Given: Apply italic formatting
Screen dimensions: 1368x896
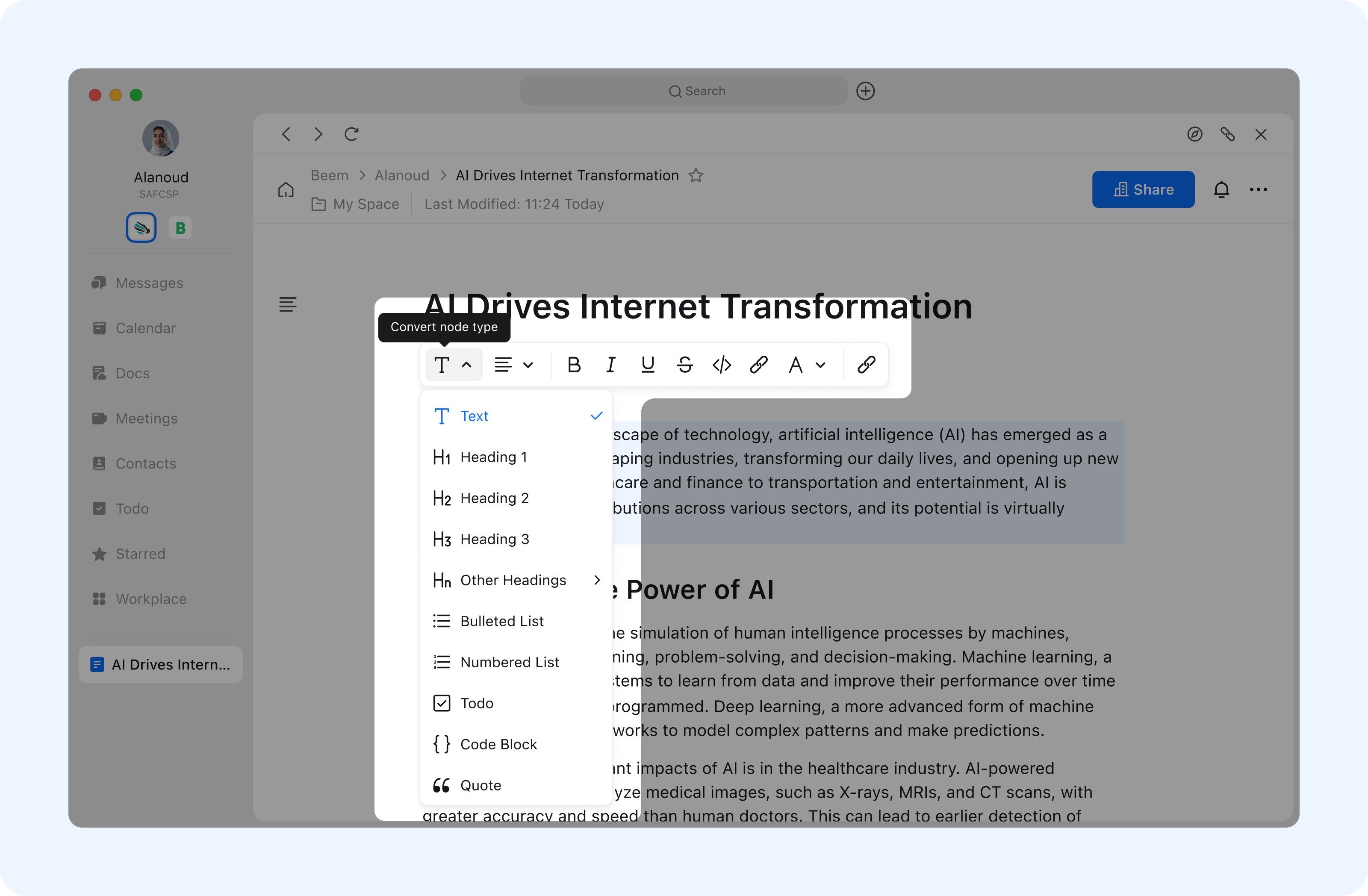Looking at the screenshot, I should [610, 364].
